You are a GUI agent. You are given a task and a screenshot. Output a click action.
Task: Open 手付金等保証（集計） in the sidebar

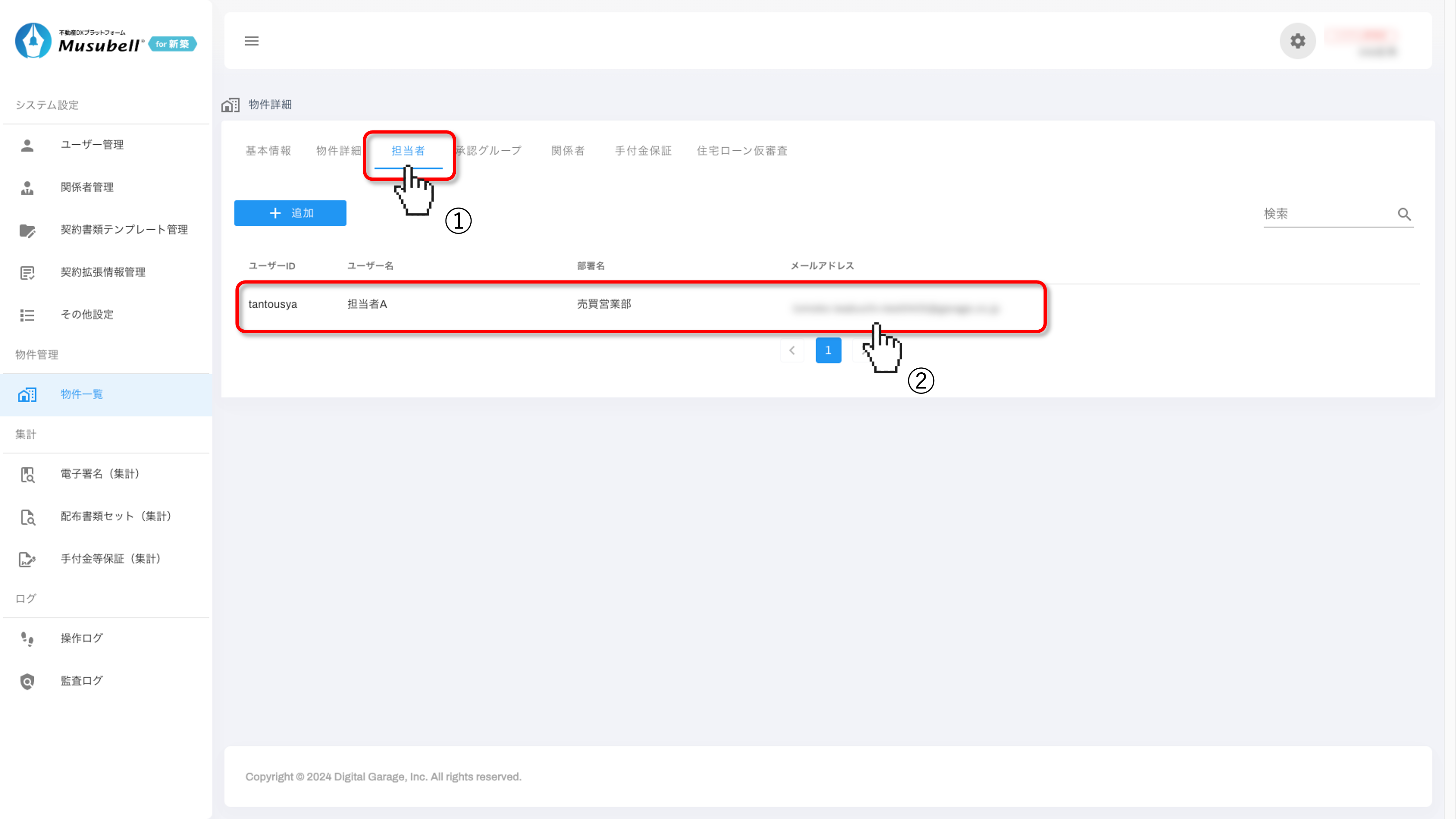pyautogui.click(x=111, y=559)
